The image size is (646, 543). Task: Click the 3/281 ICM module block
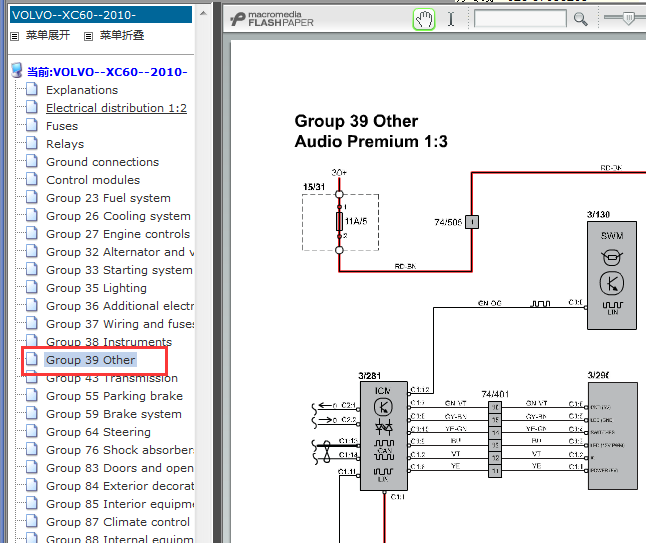click(x=384, y=436)
